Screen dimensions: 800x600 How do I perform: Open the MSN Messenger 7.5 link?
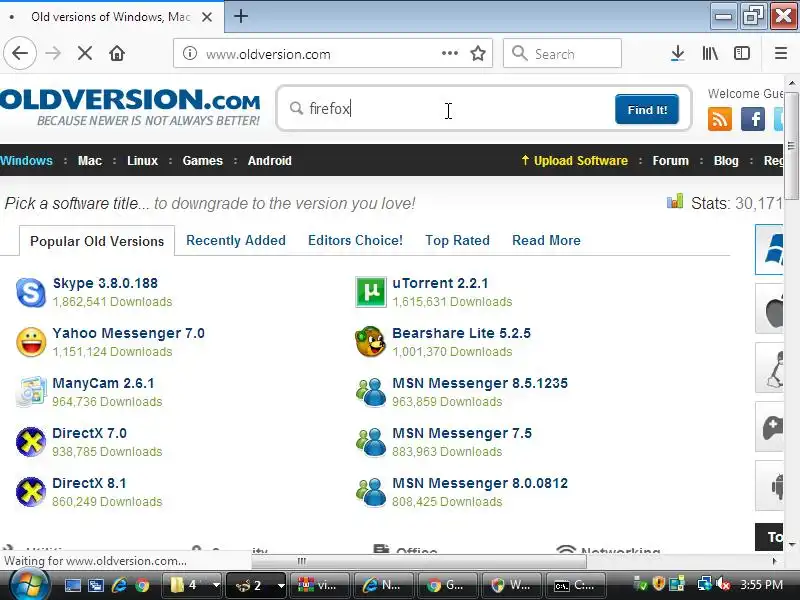click(462, 433)
